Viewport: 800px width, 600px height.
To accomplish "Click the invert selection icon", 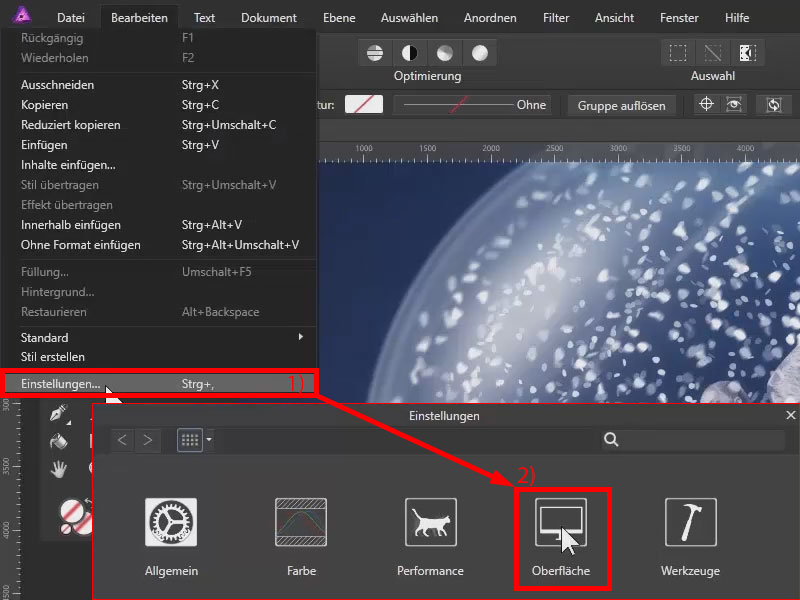I will 747,53.
